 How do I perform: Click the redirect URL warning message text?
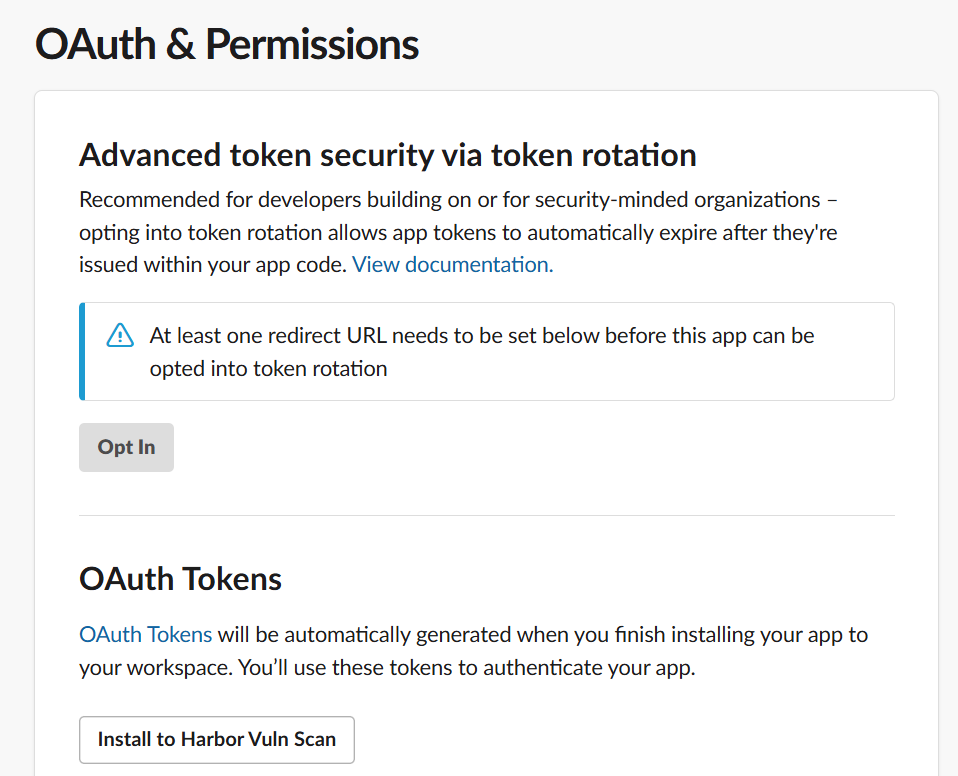tap(482, 336)
